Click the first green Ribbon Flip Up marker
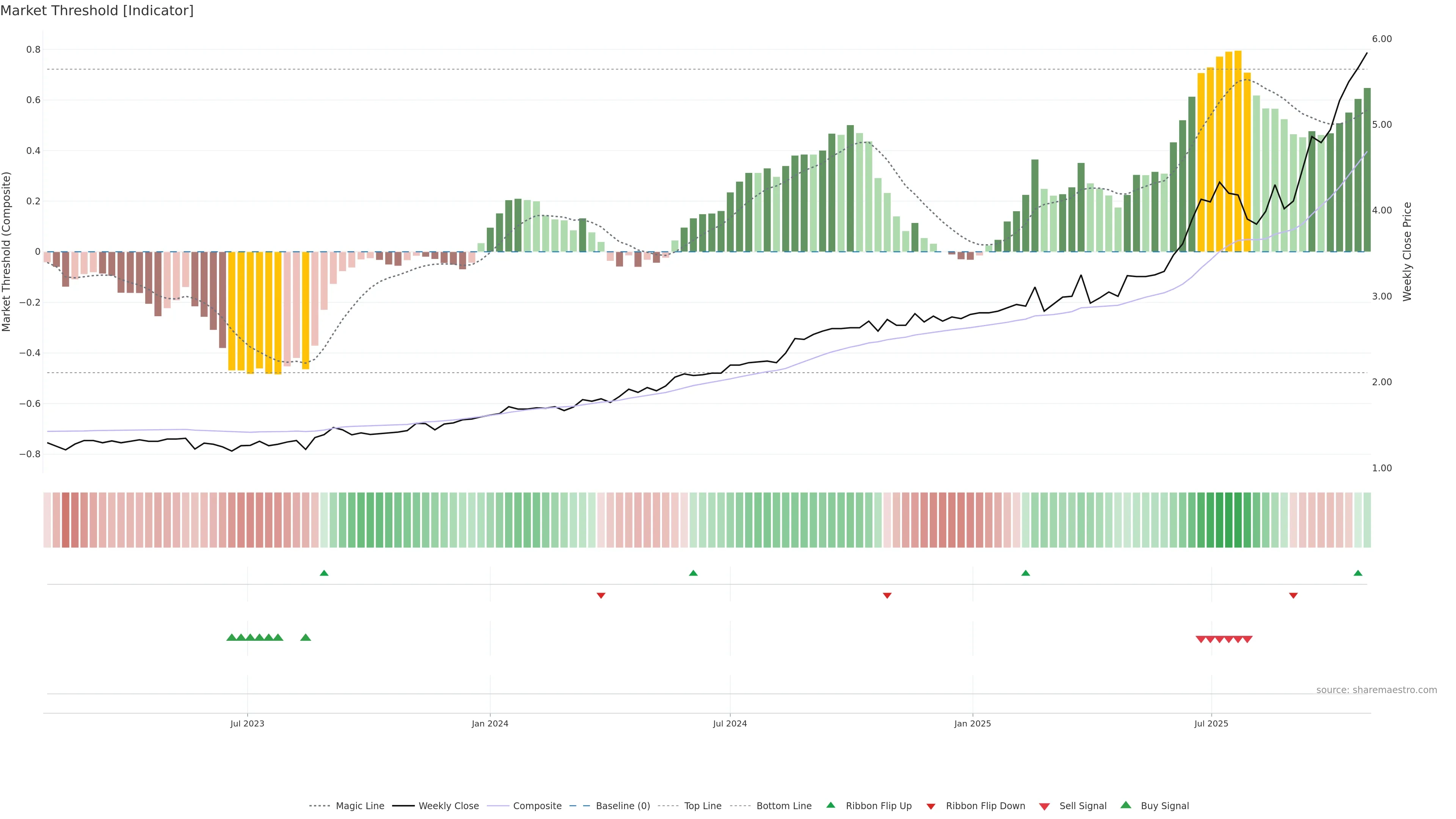This screenshot has width=1456, height=819. [x=324, y=573]
